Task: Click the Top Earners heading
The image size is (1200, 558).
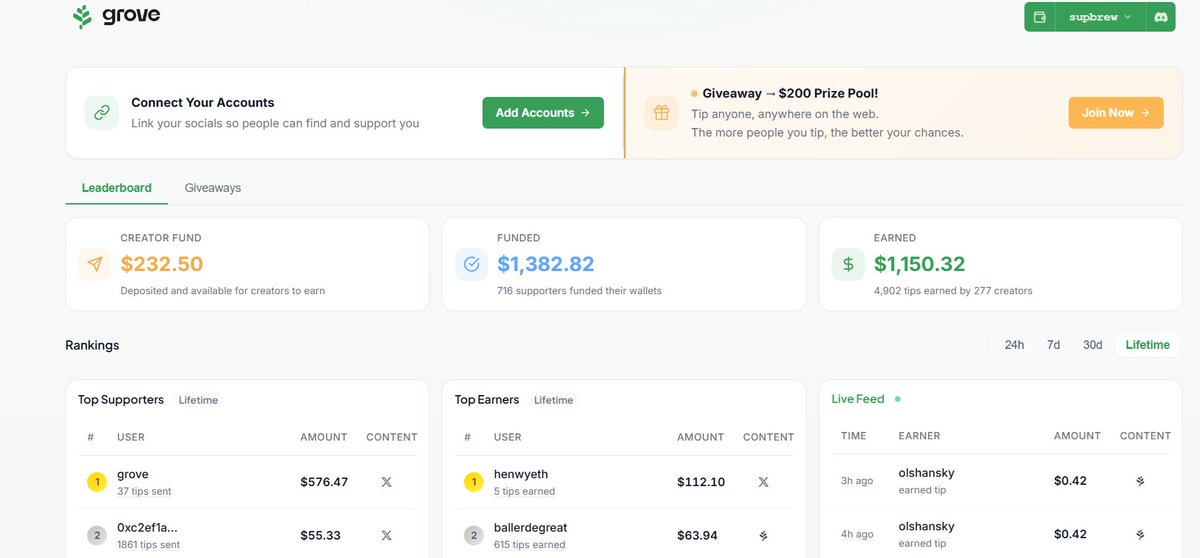Action: point(487,400)
